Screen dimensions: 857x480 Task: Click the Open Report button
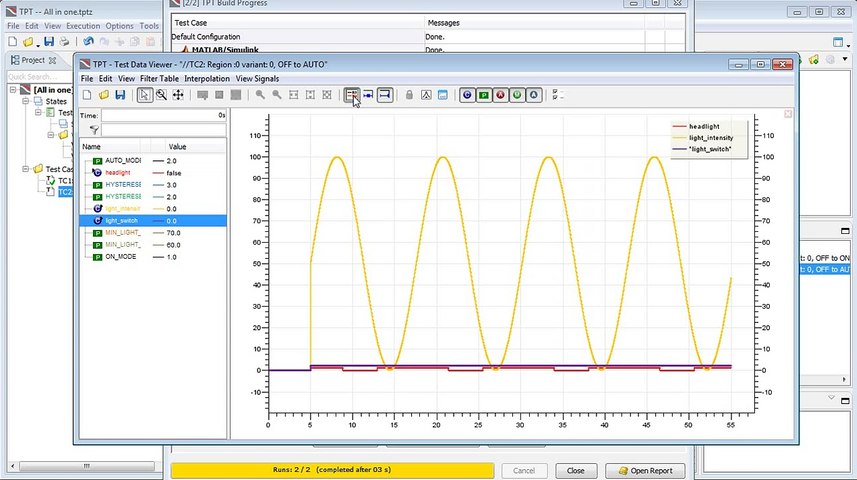point(645,470)
